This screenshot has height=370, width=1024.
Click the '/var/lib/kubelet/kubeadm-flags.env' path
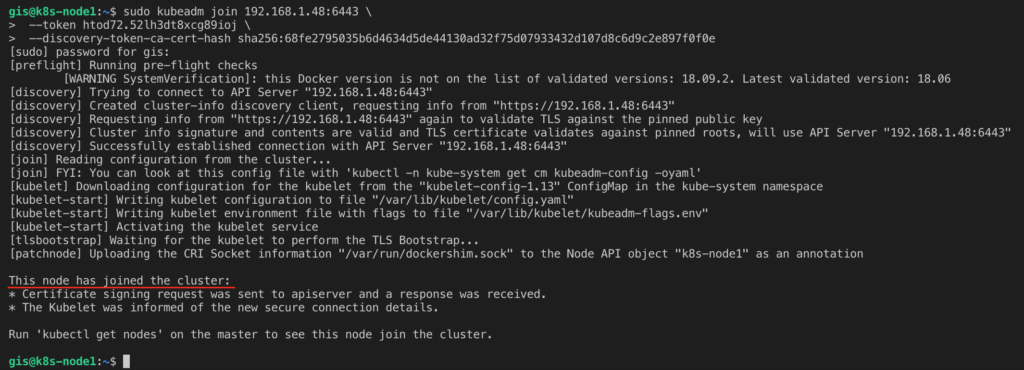tap(584, 213)
